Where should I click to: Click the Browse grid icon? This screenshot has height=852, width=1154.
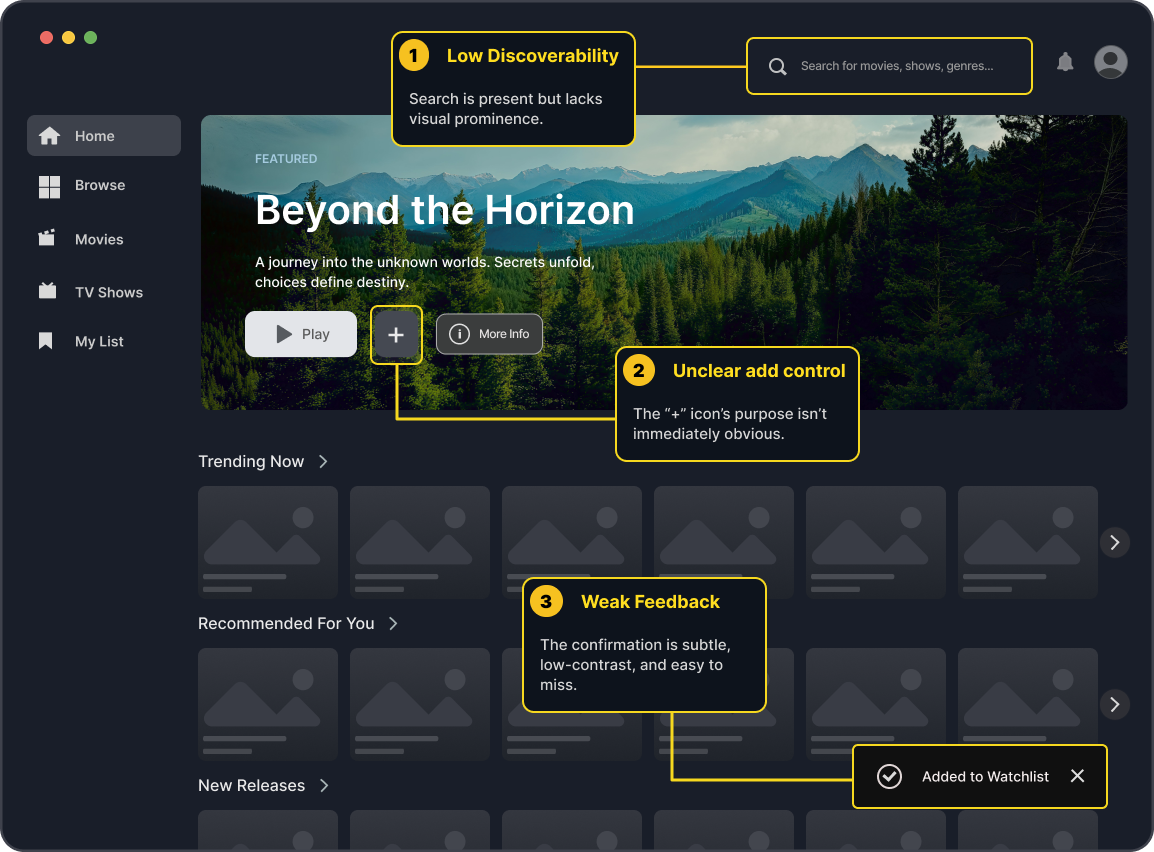click(x=49, y=187)
